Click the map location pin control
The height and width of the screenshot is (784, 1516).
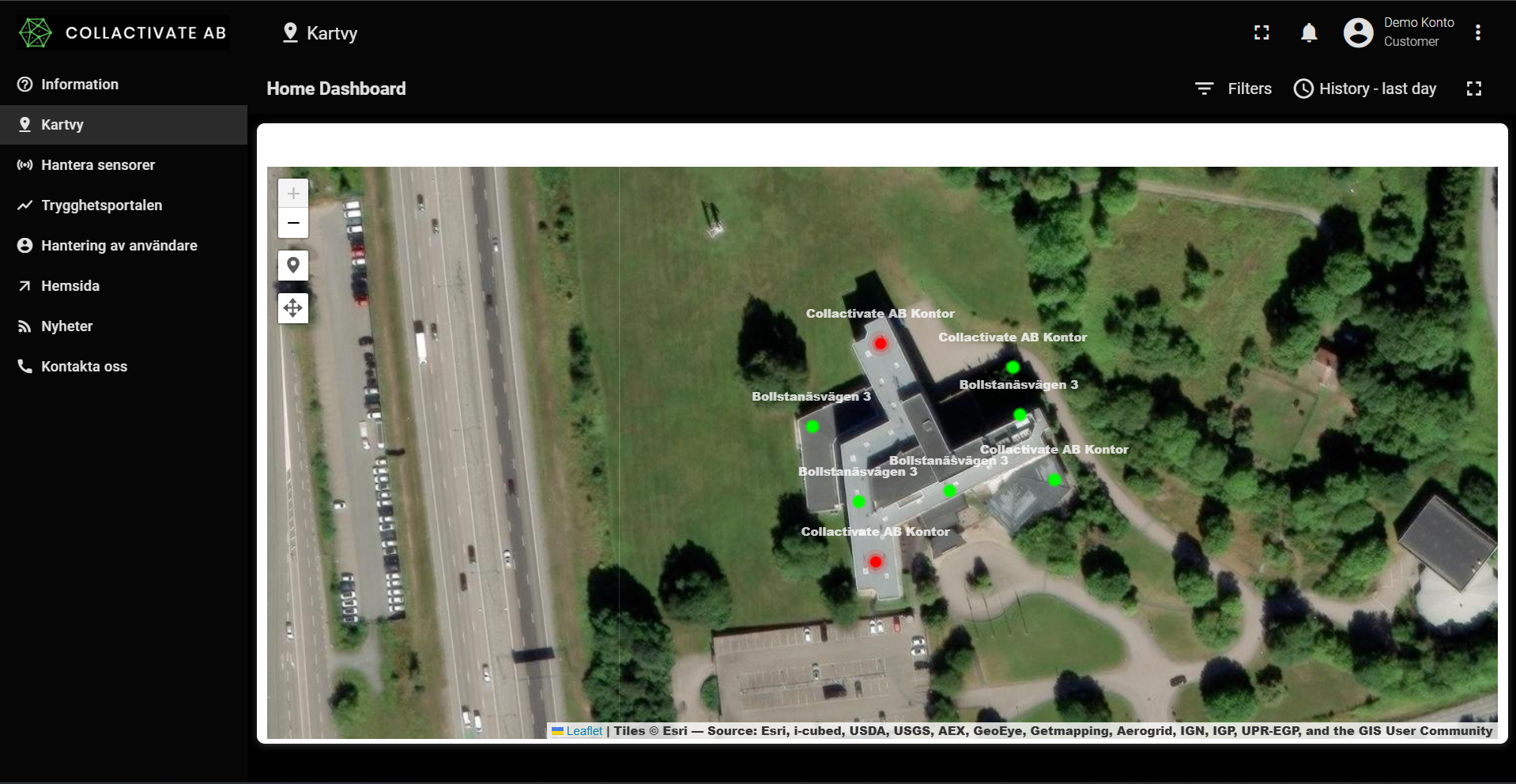click(x=293, y=266)
